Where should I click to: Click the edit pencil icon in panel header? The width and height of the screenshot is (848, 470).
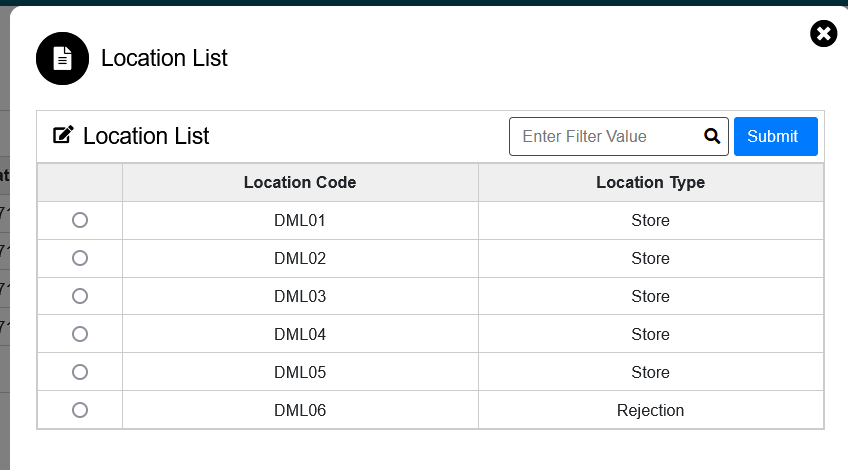[63, 135]
